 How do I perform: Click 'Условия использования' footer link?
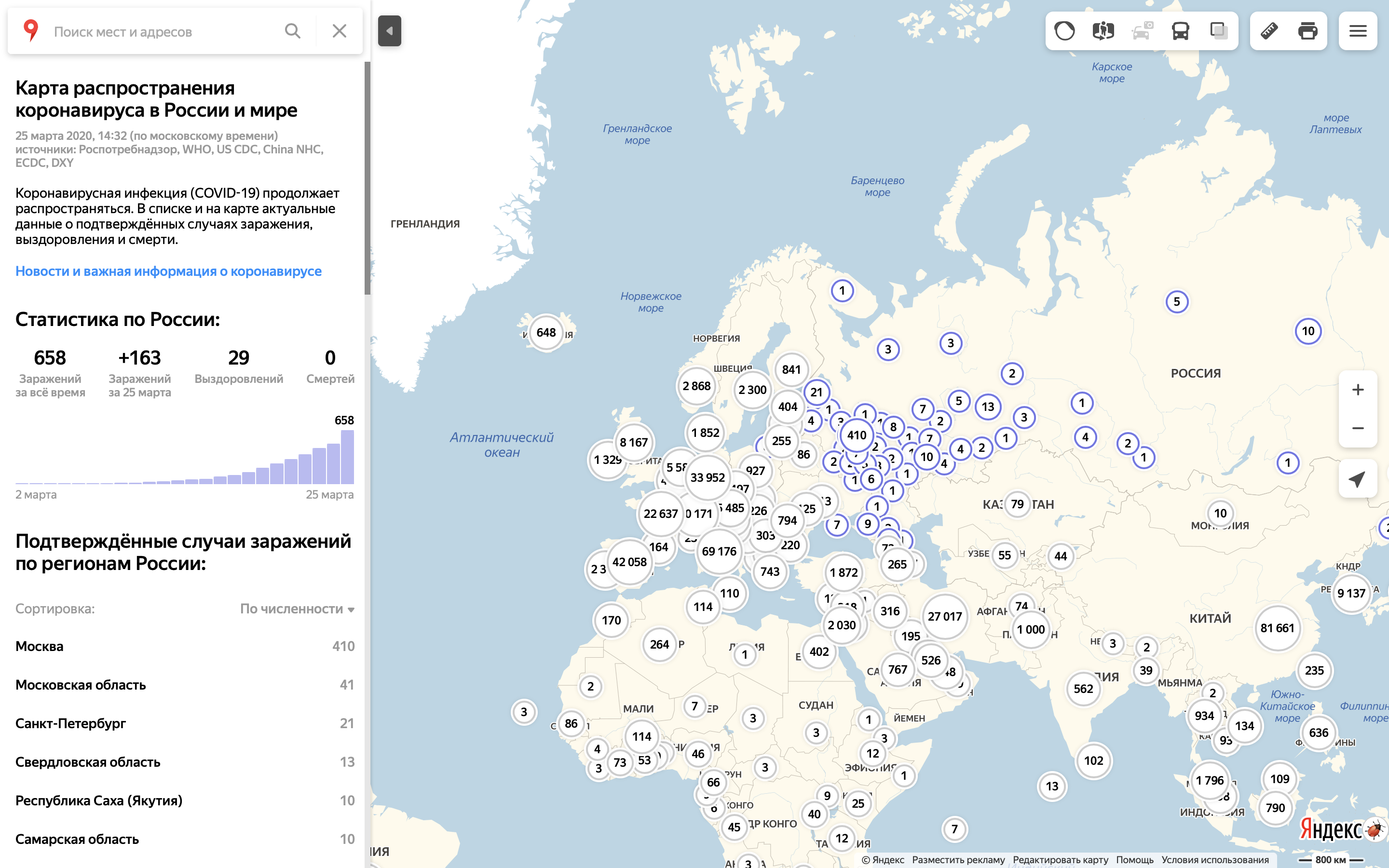click(1214, 859)
